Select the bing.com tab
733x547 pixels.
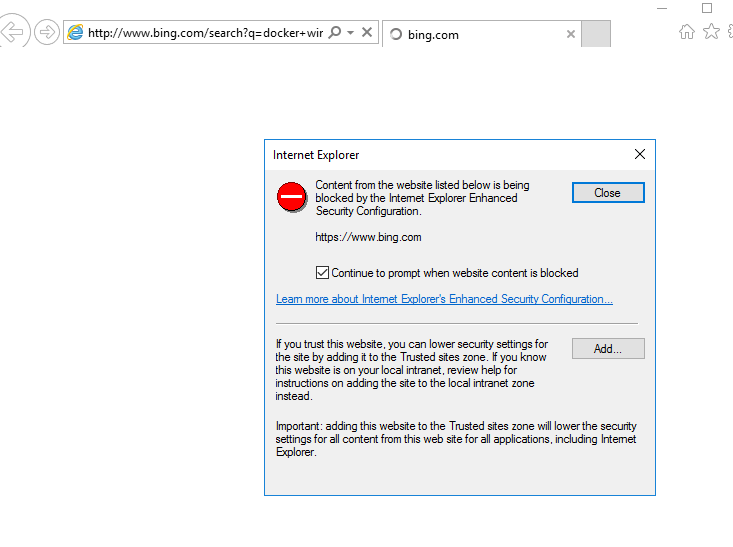coord(481,34)
